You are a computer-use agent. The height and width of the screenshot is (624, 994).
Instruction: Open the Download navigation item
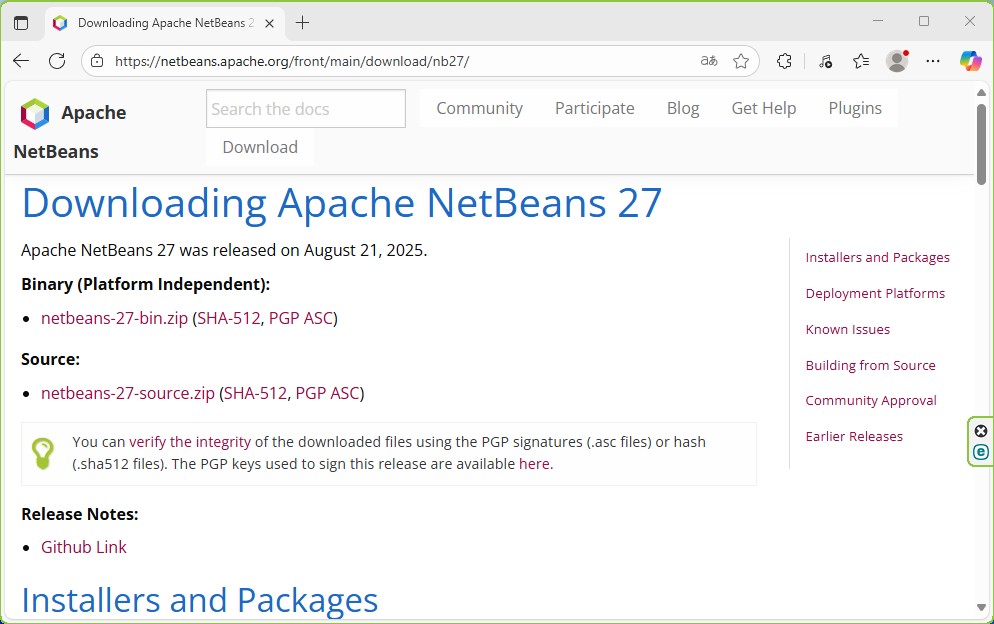click(258, 147)
